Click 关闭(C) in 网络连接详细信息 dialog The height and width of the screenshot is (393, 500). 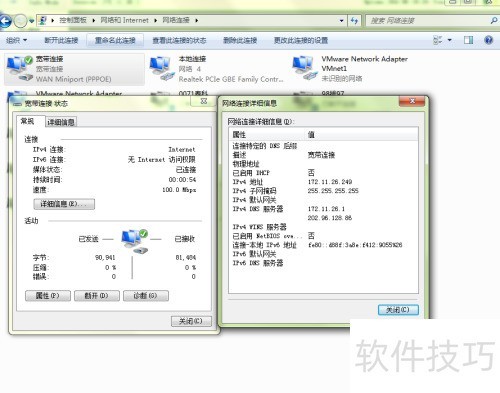(x=398, y=310)
